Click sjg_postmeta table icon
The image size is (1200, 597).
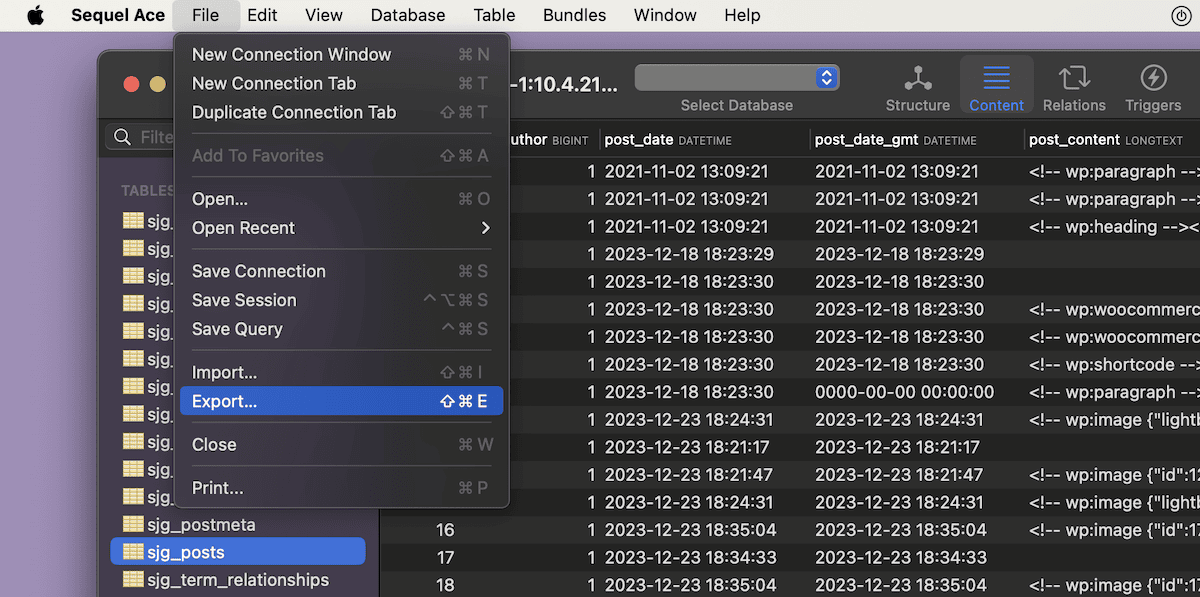click(132, 524)
